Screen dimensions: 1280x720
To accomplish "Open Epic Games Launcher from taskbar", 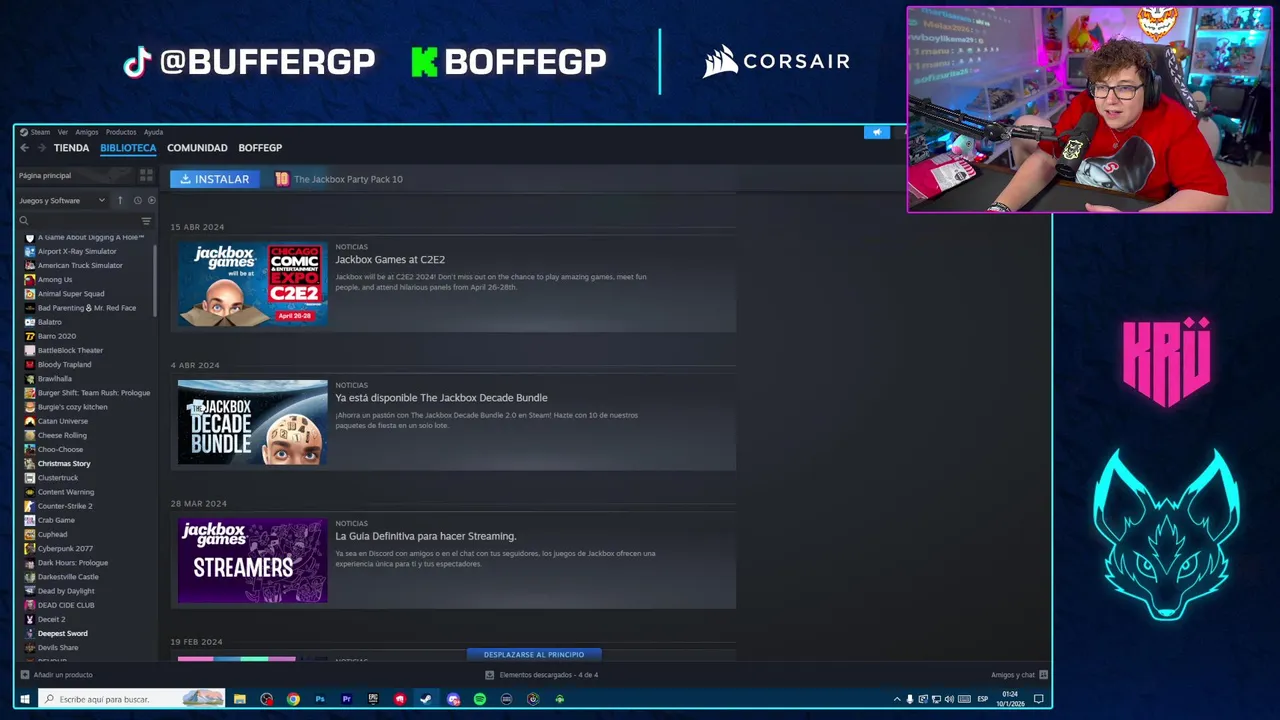I will tap(373, 699).
